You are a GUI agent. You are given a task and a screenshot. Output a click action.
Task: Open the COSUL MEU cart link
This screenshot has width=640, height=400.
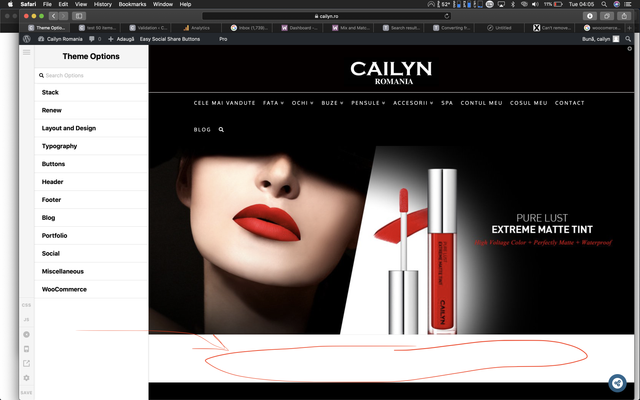coord(529,103)
